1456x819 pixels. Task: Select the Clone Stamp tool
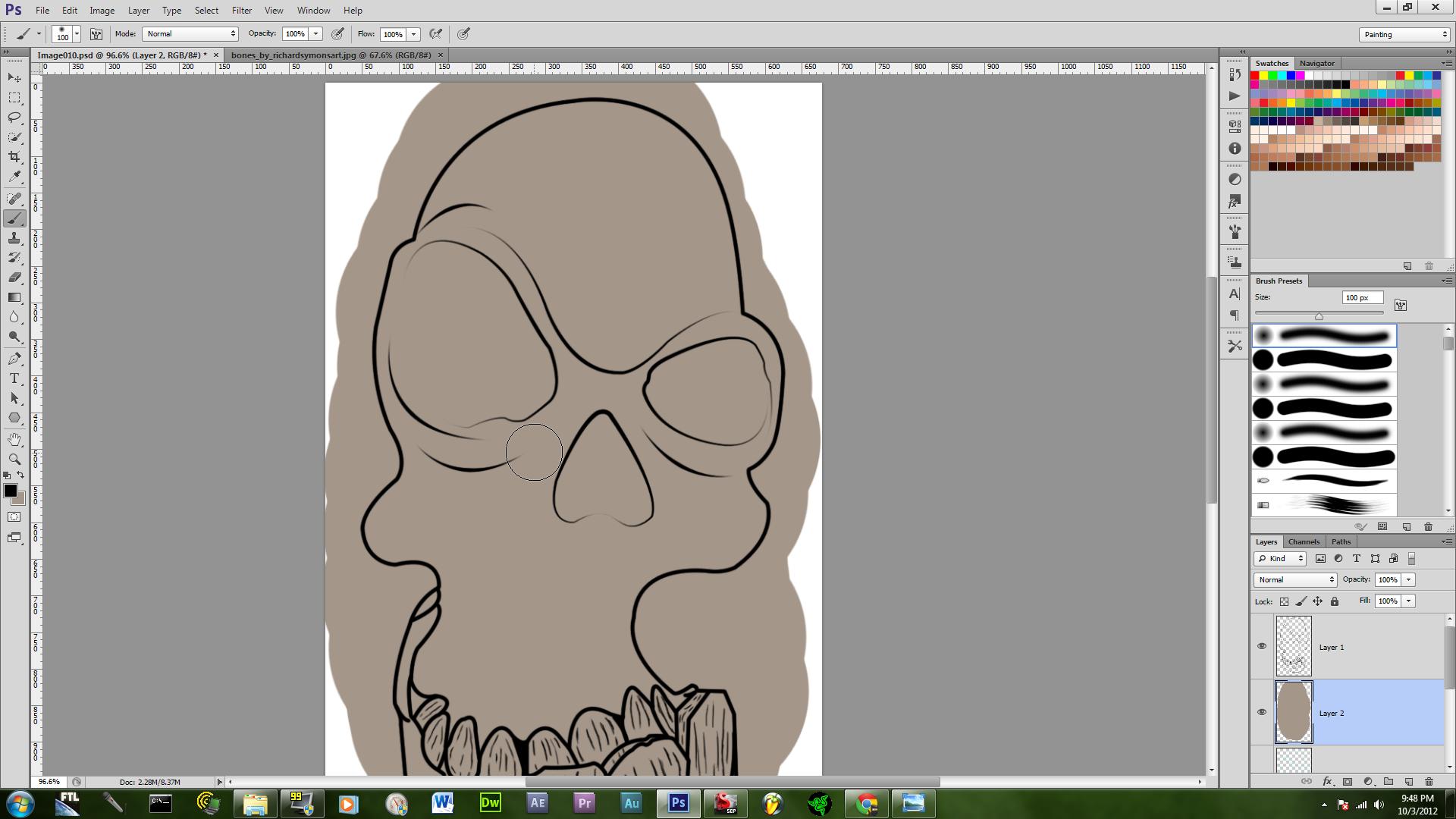[x=14, y=238]
